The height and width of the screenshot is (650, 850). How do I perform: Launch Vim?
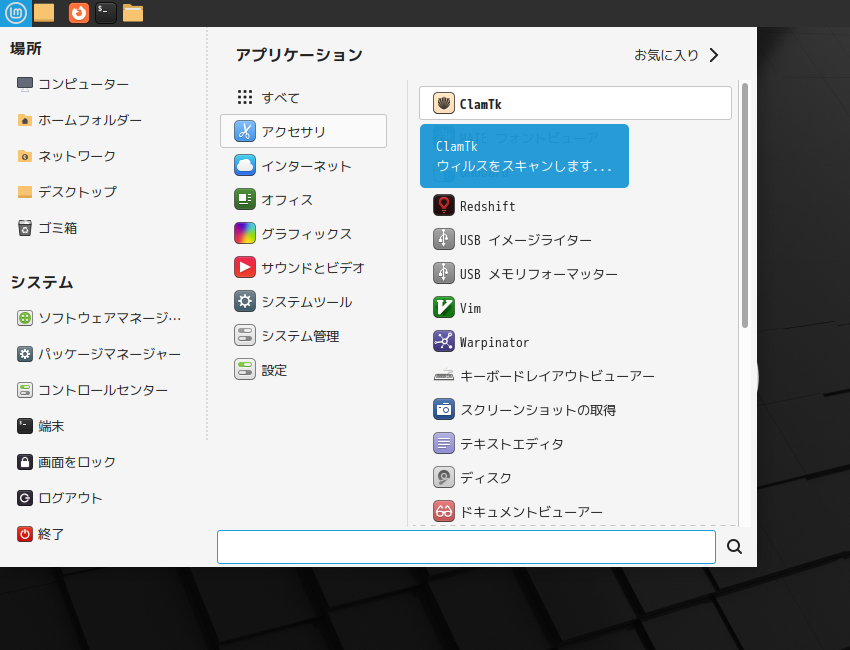pyautogui.click(x=575, y=308)
